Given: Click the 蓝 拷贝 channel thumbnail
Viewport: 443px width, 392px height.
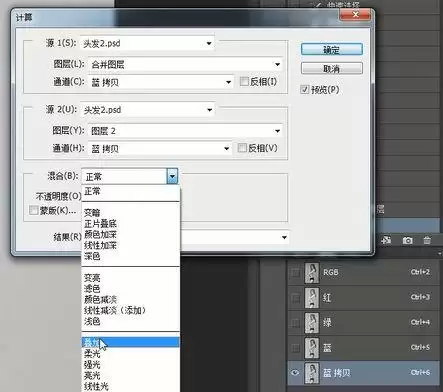Looking at the screenshot, I should (x=312, y=373).
